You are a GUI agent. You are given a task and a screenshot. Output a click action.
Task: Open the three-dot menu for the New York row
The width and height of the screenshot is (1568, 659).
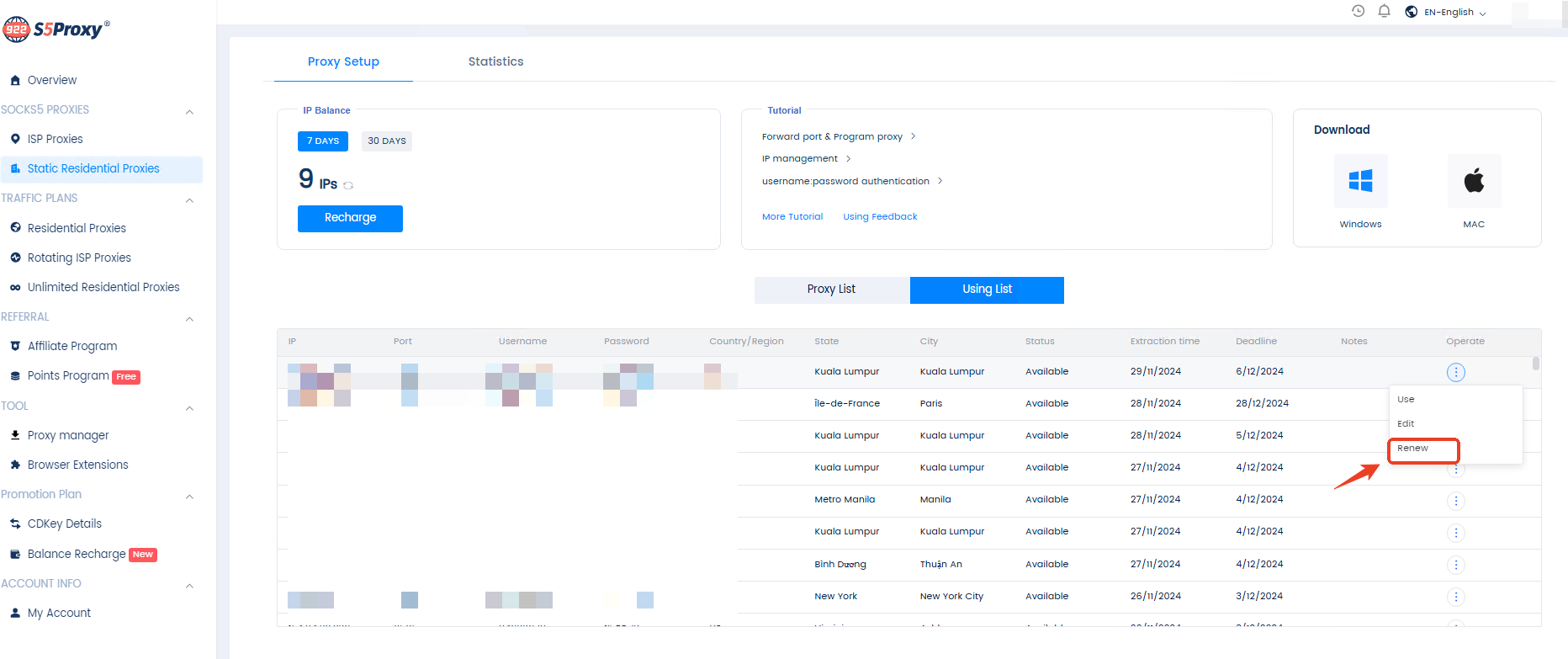click(1456, 597)
